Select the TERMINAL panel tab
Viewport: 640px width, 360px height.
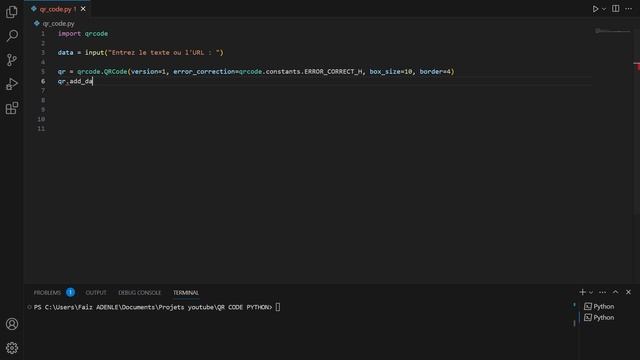(186, 293)
